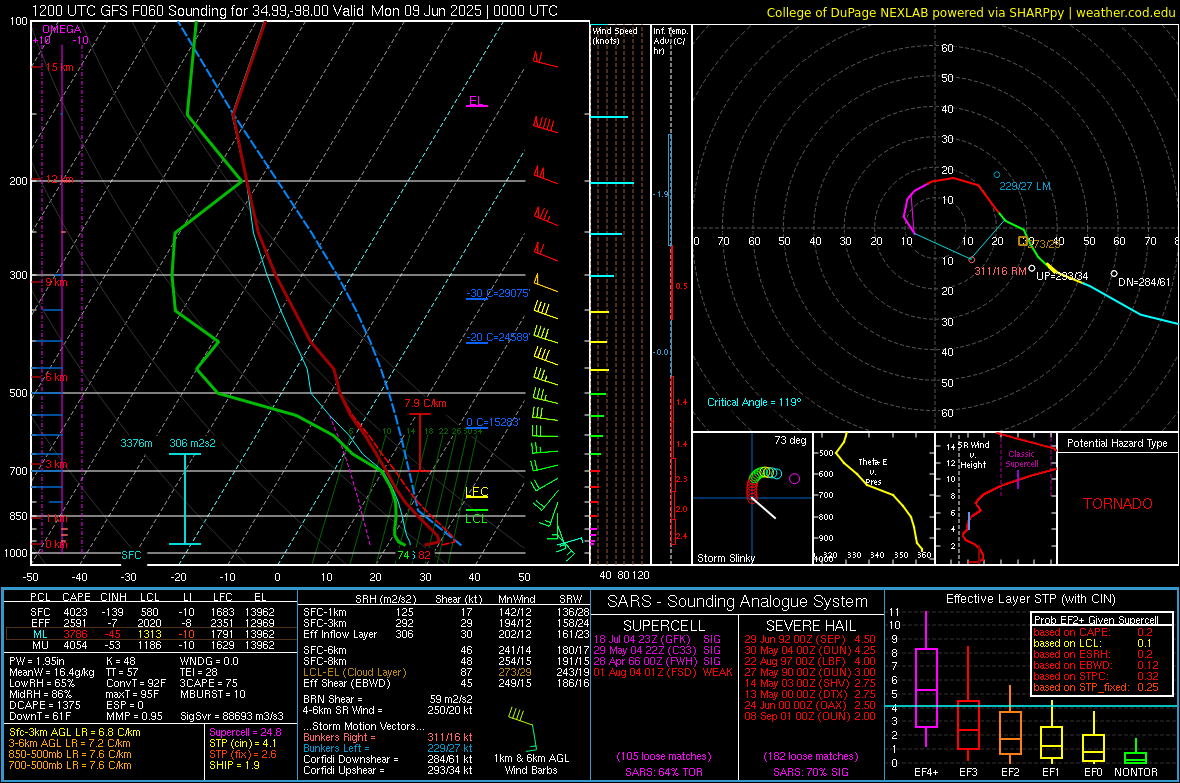
Task: Click the 7.9 C/km lapse rate label
Action: coord(425,404)
